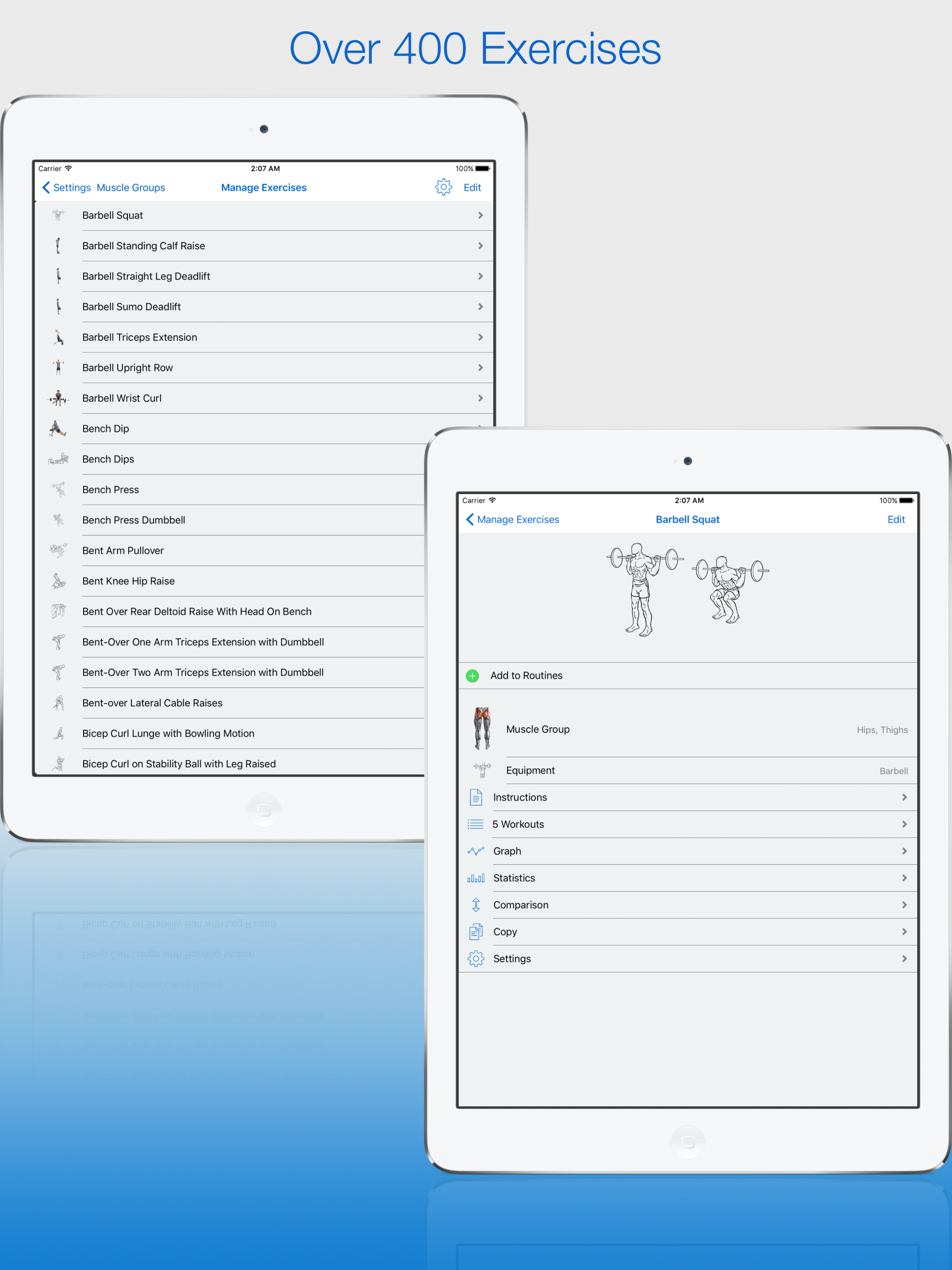This screenshot has height=1270, width=952.
Task: Expand Barbell Upright Row chevron
Action: pos(480,367)
